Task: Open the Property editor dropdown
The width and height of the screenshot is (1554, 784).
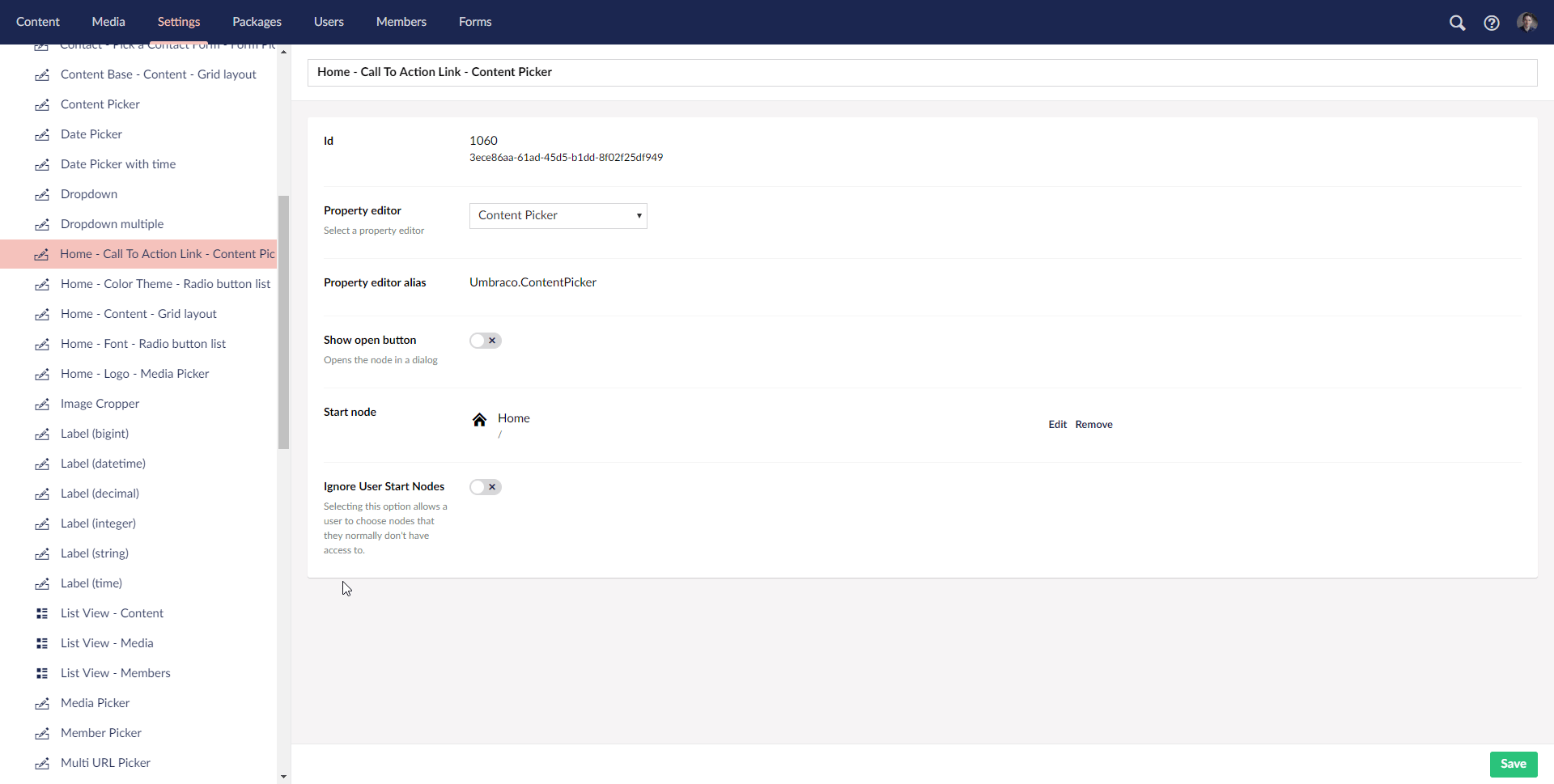Action: click(558, 215)
